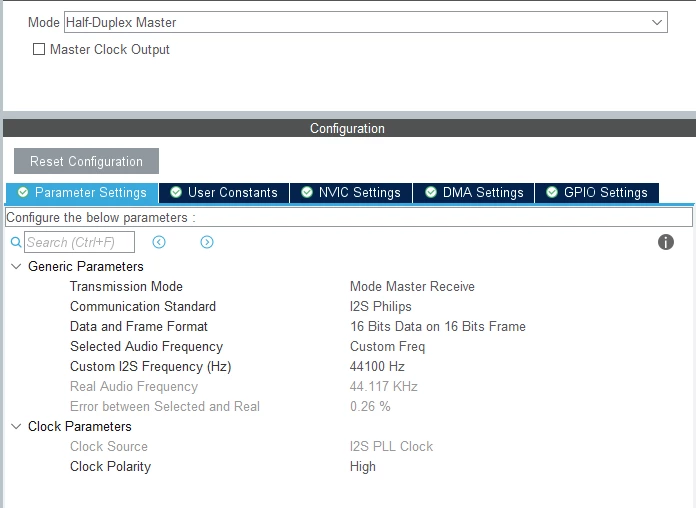Click the information icon on the right
Viewport: 696px width, 508px height.
tap(666, 242)
